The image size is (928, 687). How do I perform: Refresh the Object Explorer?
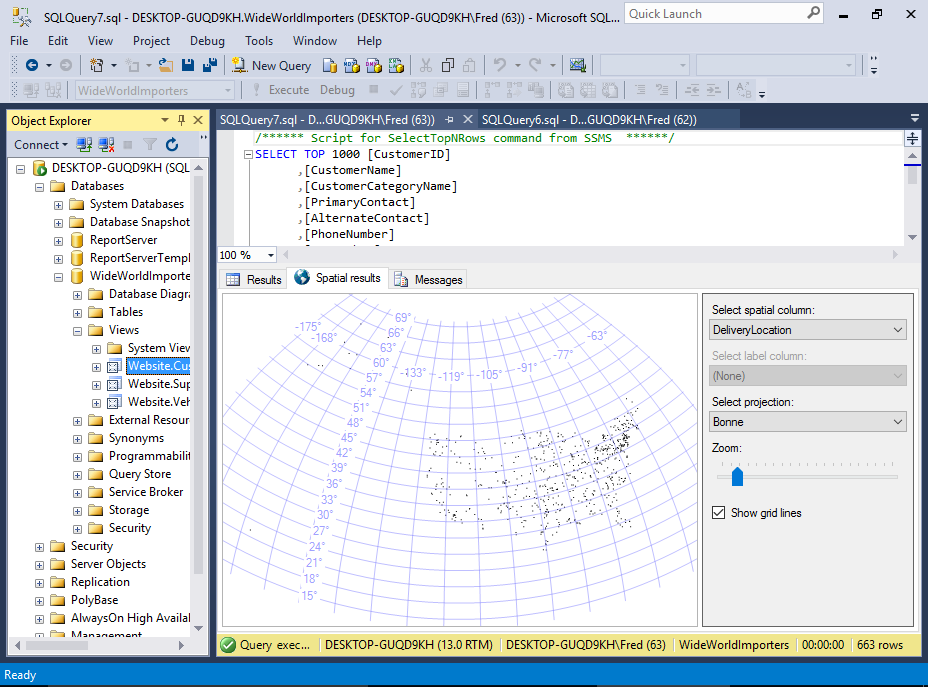172,144
